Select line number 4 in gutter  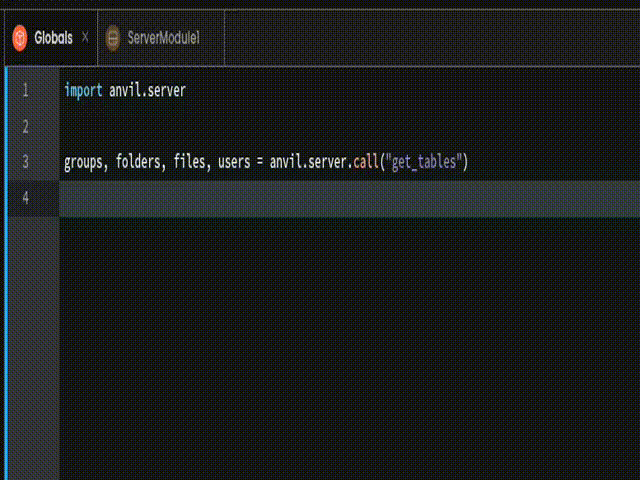point(25,198)
